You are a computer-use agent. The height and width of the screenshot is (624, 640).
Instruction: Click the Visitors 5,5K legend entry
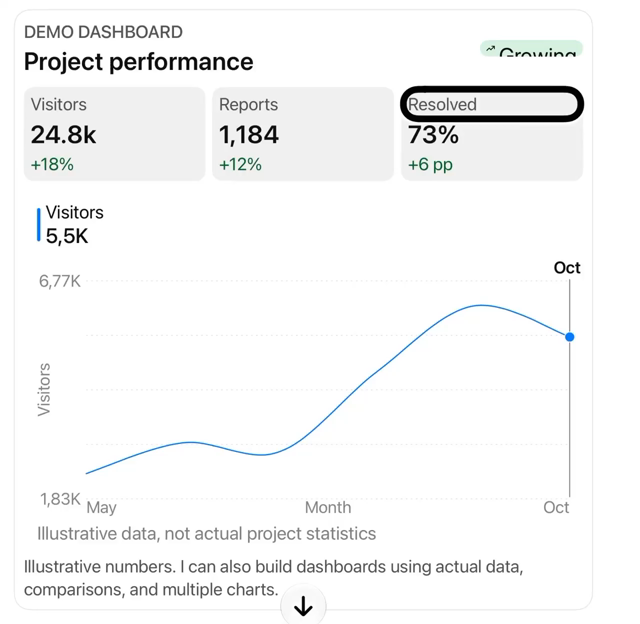pos(70,224)
